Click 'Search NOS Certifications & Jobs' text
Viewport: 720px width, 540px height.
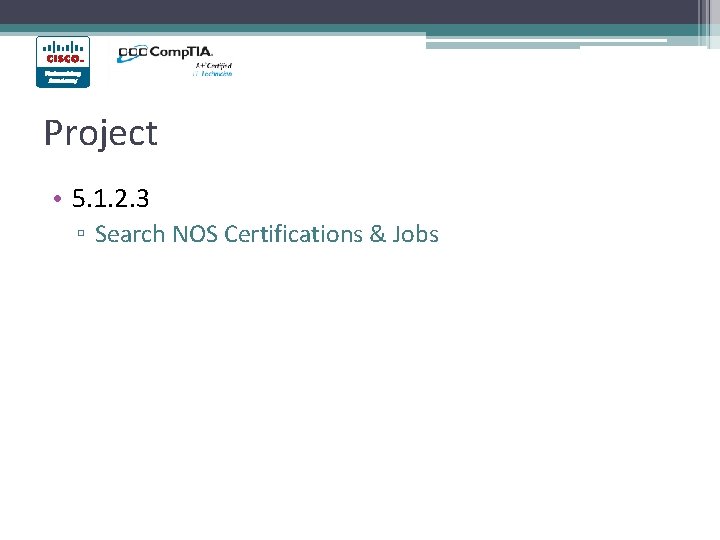point(267,234)
